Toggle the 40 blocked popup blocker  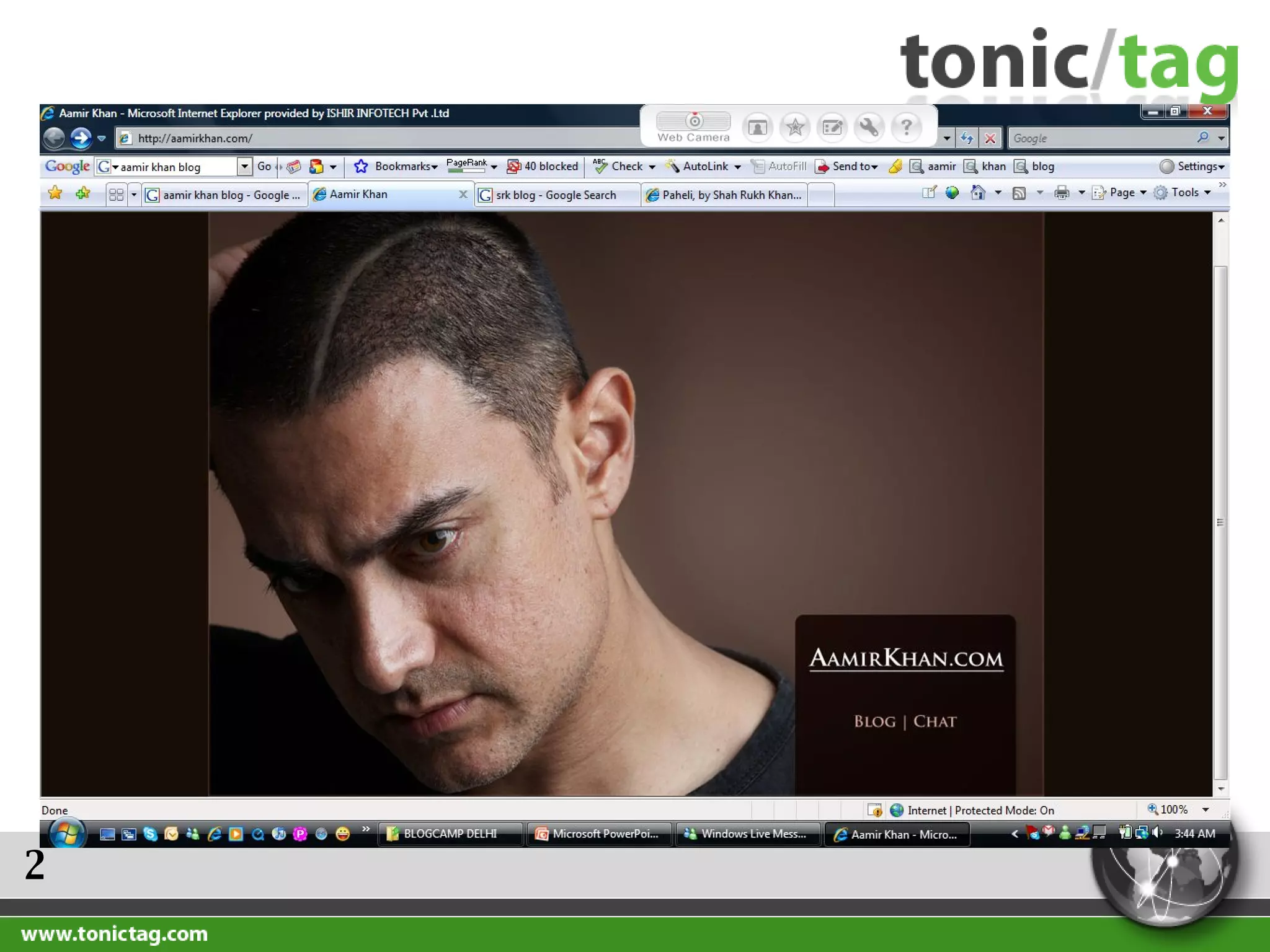tap(543, 166)
